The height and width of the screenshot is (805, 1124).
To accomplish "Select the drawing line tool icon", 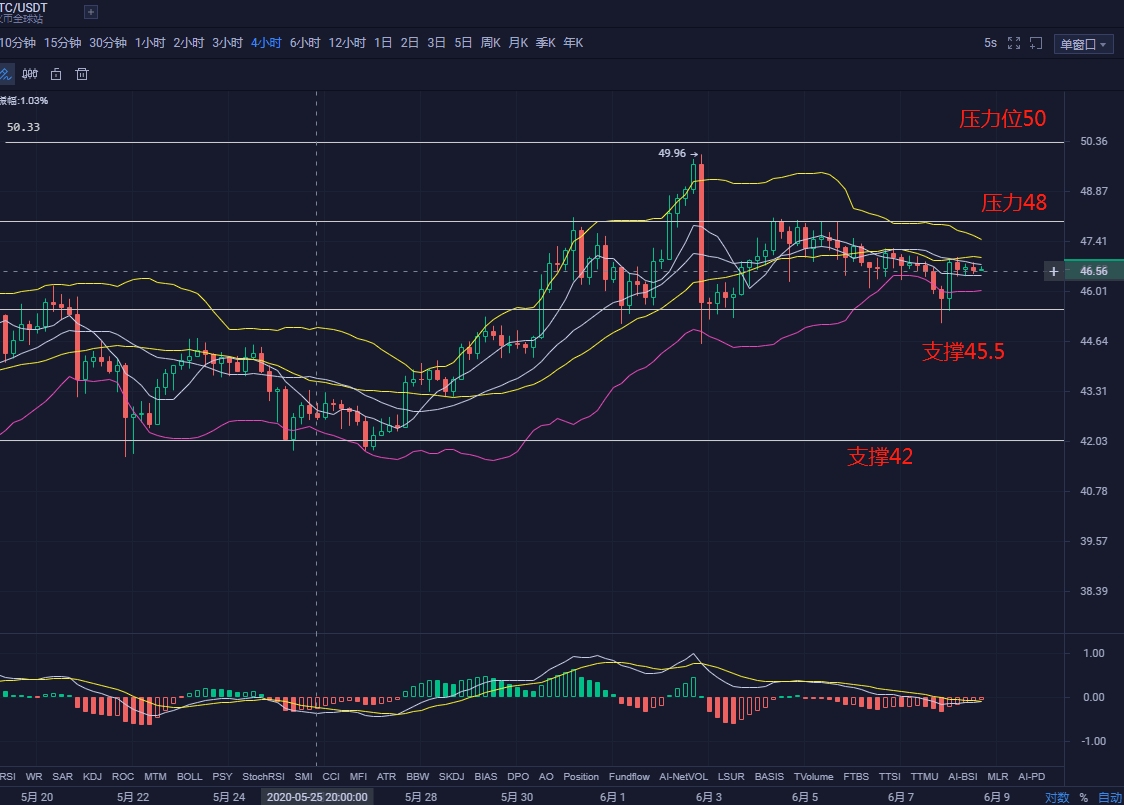I will point(4,74).
